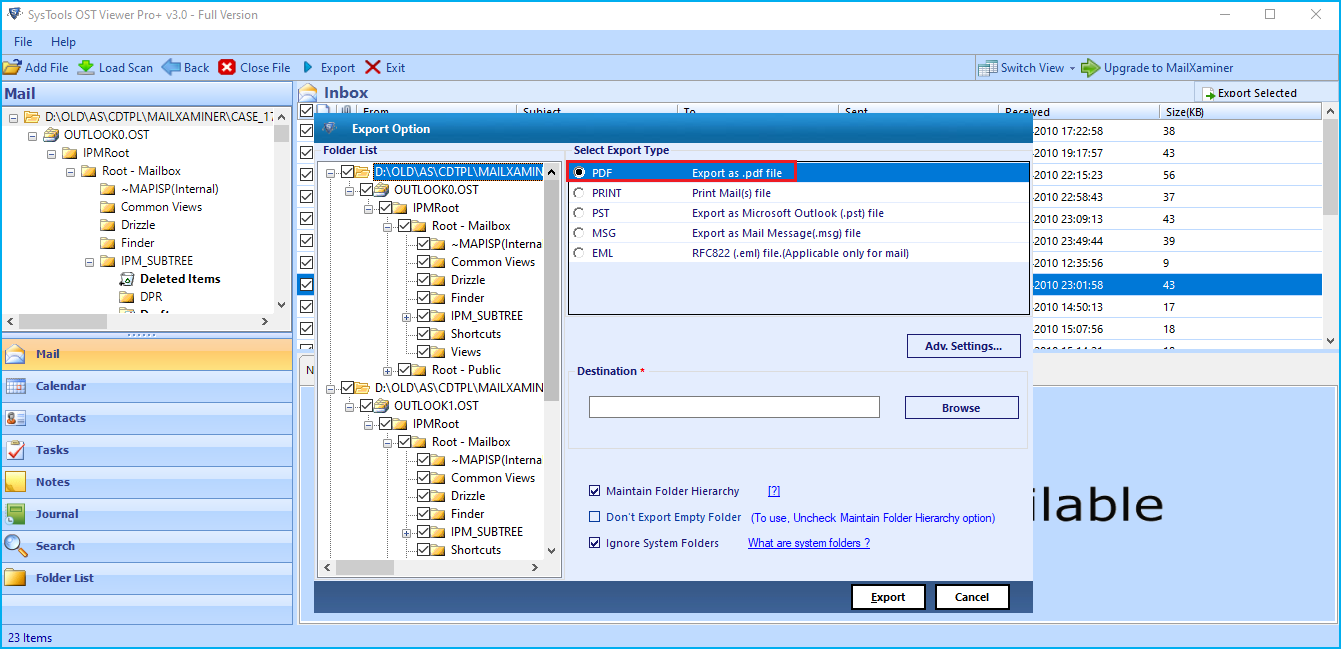This screenshot has height=649, width=1341.
Task: Click the red Close File icon
Action: click(x=227, y=67)
